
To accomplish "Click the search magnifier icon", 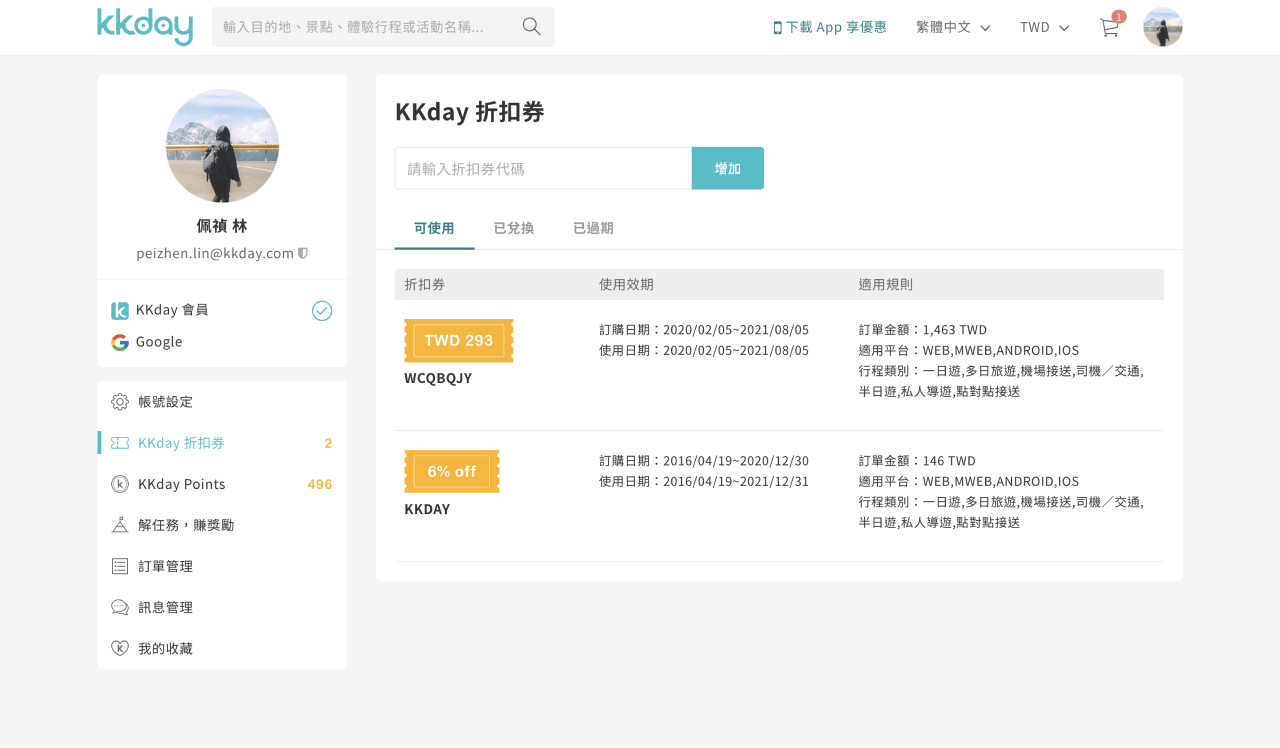I will [531, 27].
